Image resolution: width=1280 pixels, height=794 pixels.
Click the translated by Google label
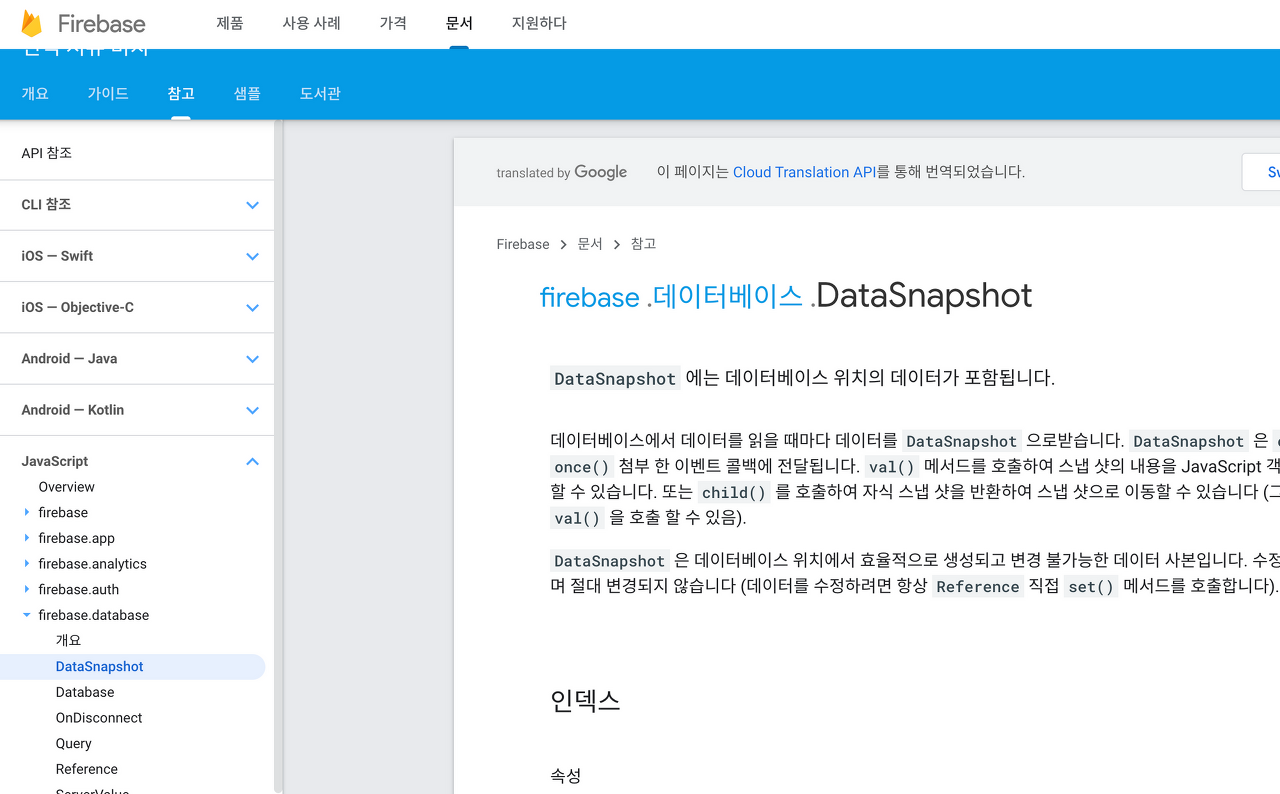point(561,172)
